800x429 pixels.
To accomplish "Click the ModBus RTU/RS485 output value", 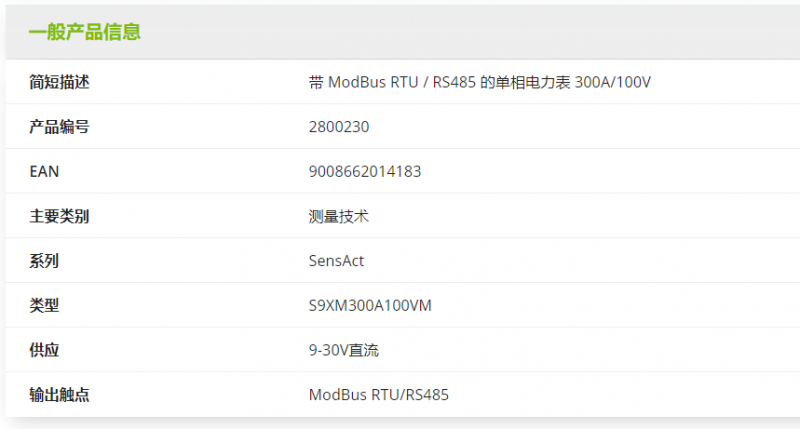I will point(379,395).
